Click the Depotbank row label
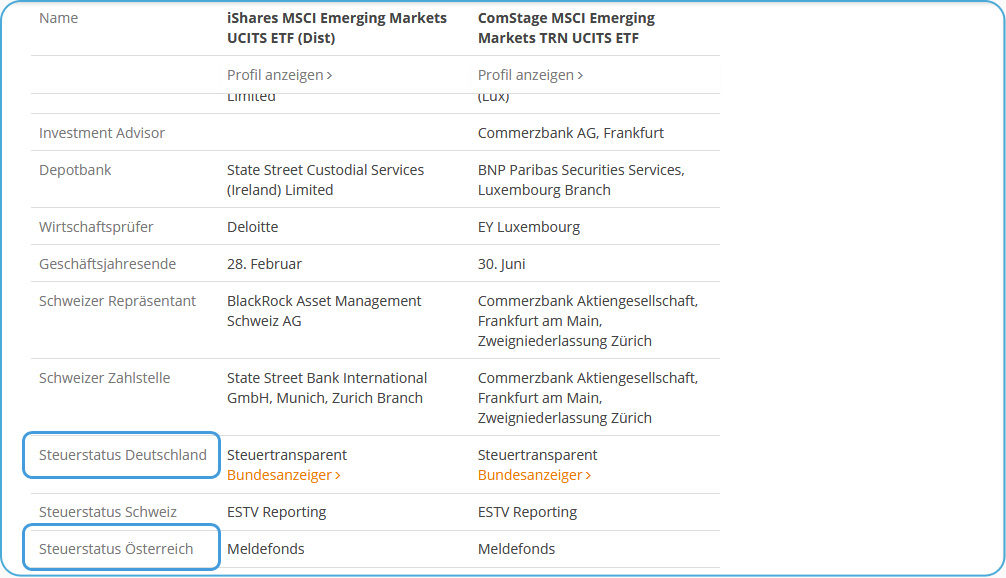1006x578 pixels. point(75,170)
